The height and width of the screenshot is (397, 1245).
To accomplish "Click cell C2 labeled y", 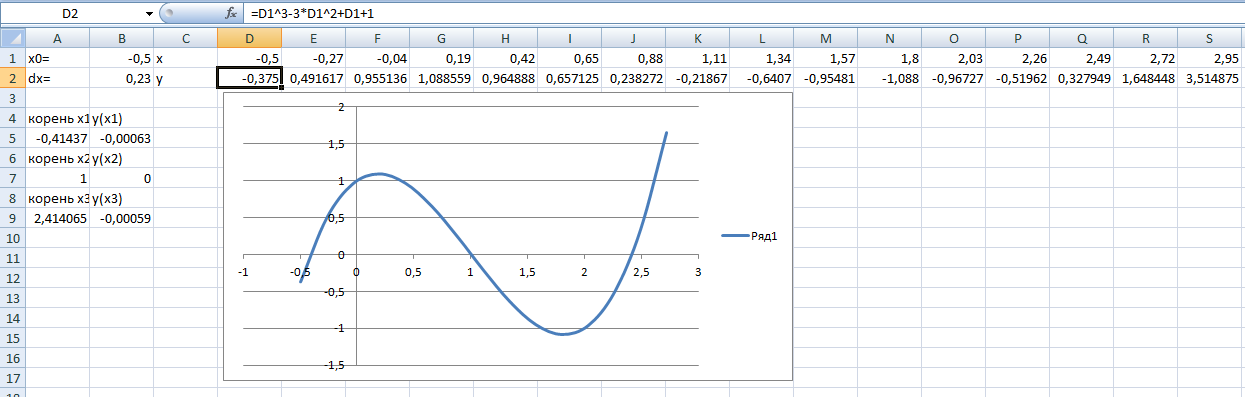I will pyautogui.click(x=185, y=78).
